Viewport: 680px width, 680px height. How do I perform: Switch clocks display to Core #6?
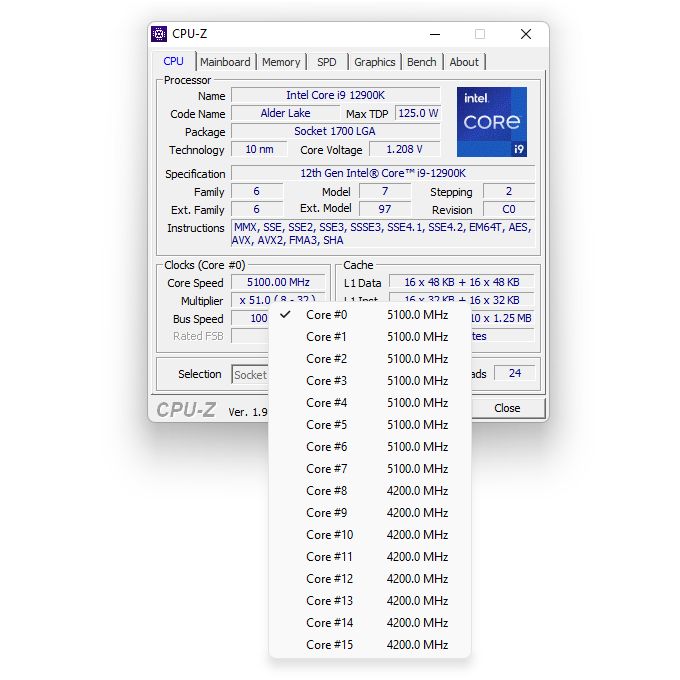(x=369, y=447)
